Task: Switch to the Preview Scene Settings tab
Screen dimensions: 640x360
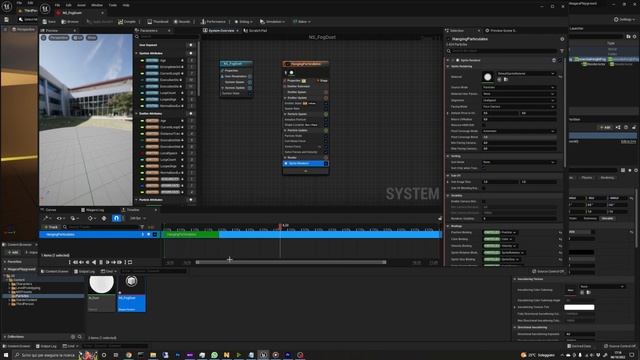Action: [500, 31]
